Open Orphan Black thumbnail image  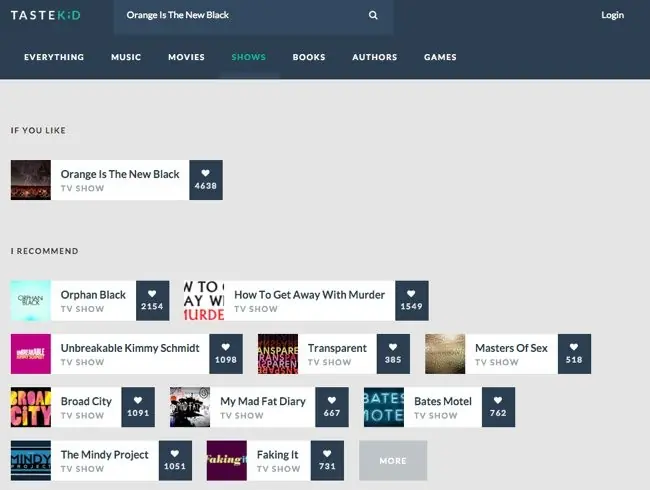(x=31, y=301)
